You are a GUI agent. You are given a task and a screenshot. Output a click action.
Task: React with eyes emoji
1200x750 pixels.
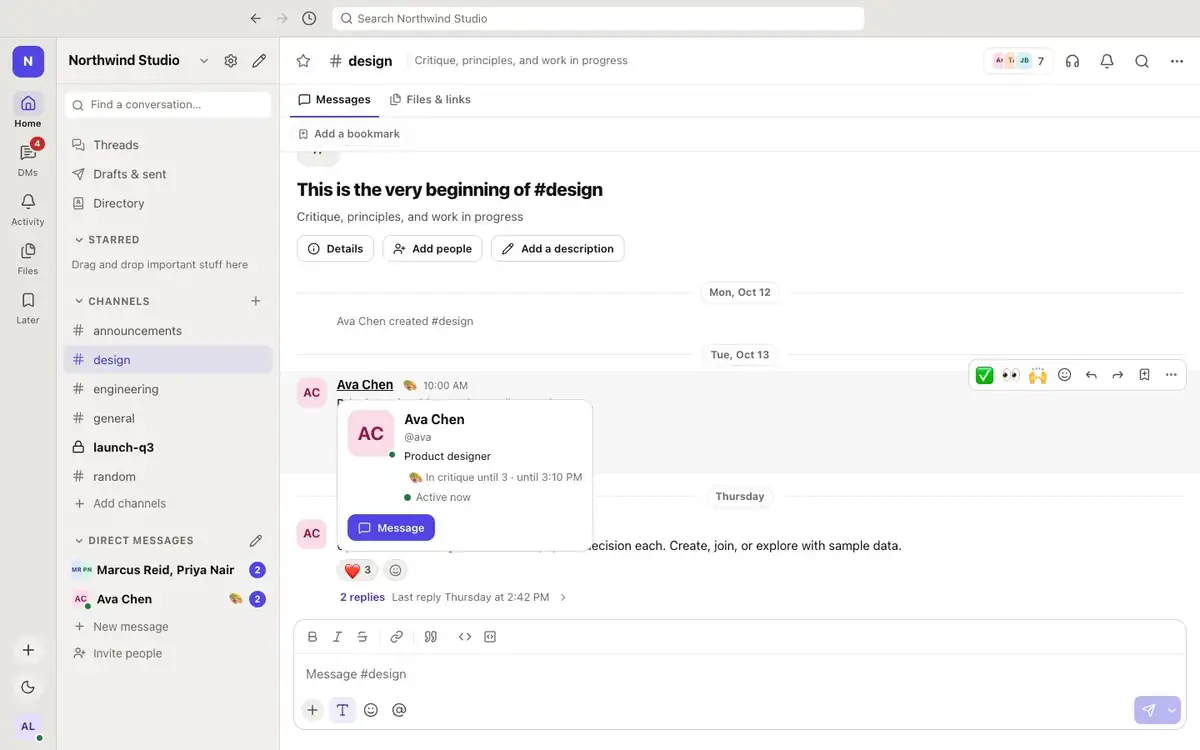tap(1011, 375)
